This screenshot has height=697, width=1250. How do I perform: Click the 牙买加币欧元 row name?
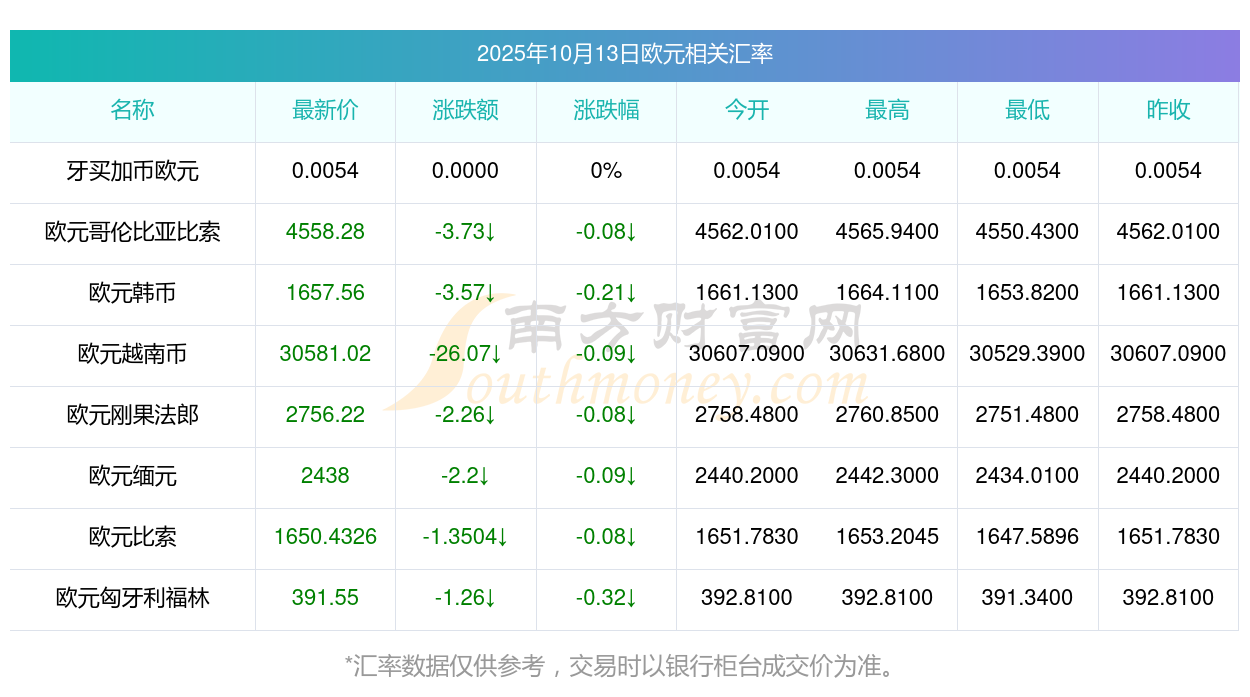[x=132, y=171]
